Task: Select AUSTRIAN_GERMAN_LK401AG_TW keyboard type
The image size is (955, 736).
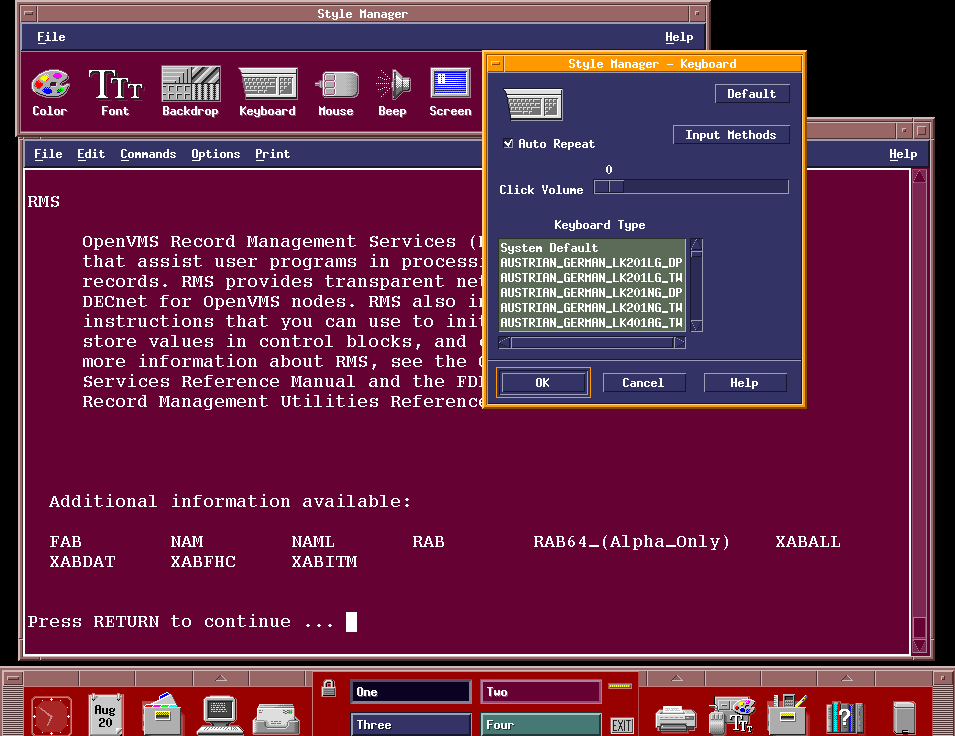Action: (592, 323)
